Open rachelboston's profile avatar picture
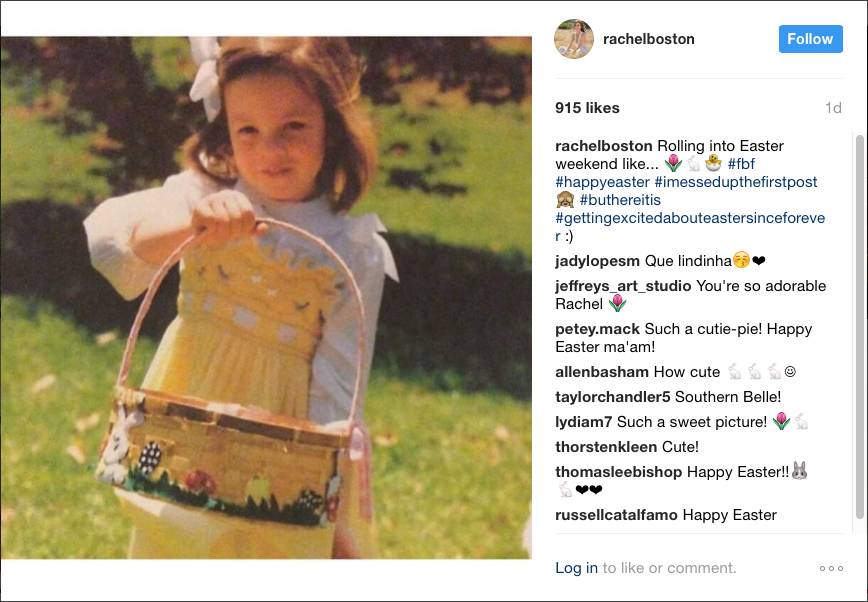This screenshot has width=868, height=602. point(574,39)
